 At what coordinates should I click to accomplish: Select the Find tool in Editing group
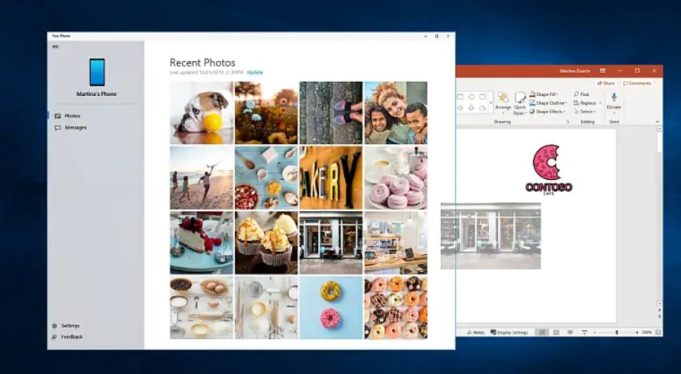point(581,94)
